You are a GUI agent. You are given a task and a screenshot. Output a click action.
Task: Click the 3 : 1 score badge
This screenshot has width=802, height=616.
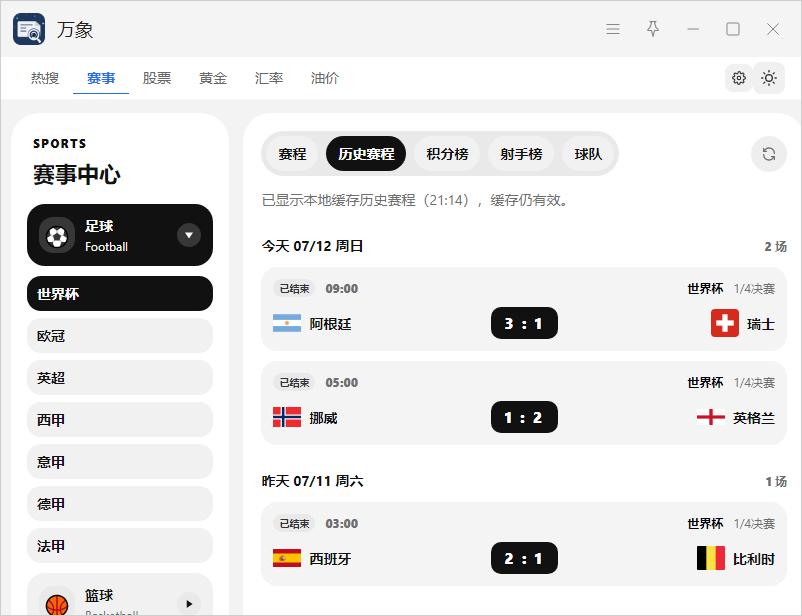(524, 323)
